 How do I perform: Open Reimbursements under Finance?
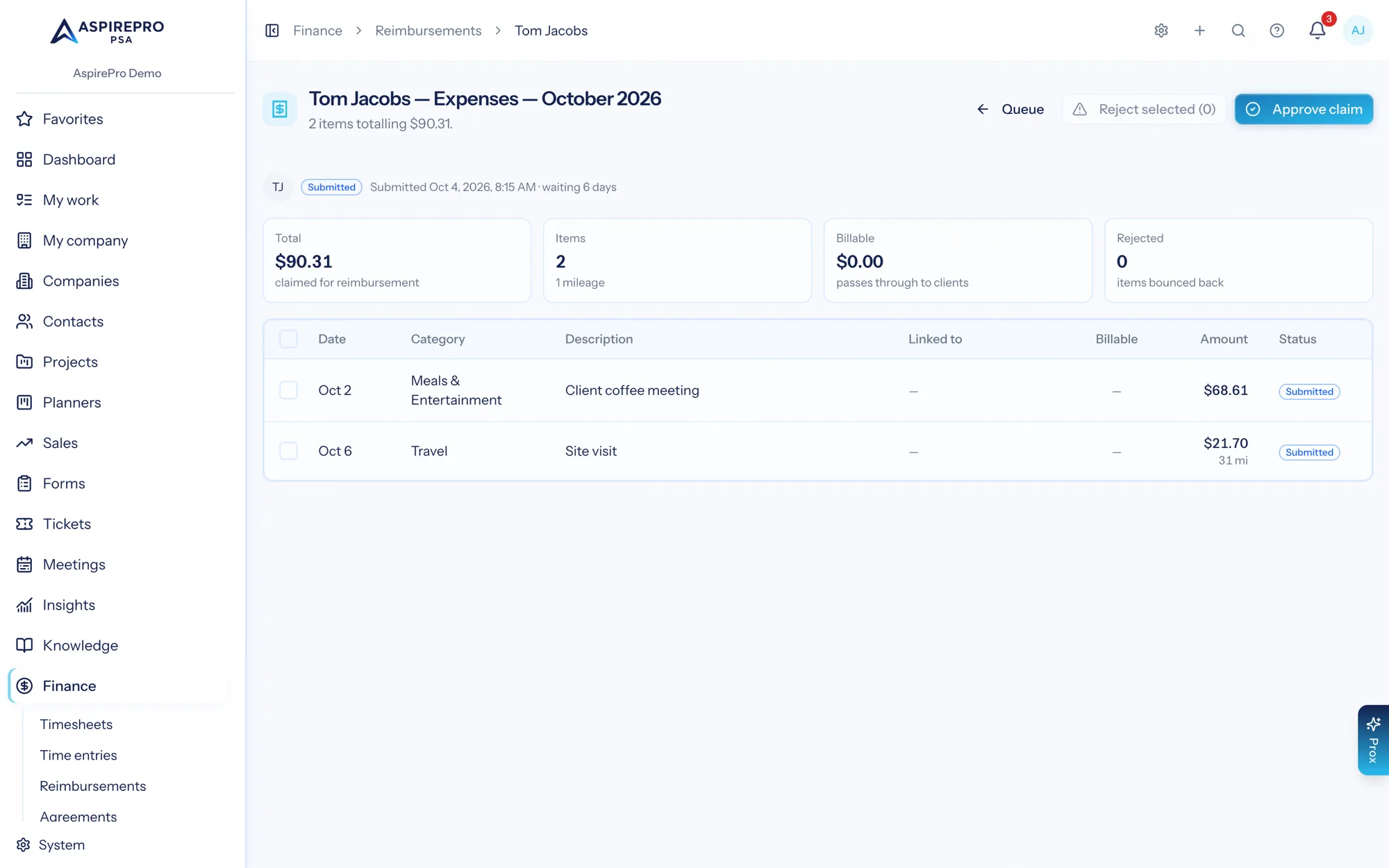(x=93, y=786)
